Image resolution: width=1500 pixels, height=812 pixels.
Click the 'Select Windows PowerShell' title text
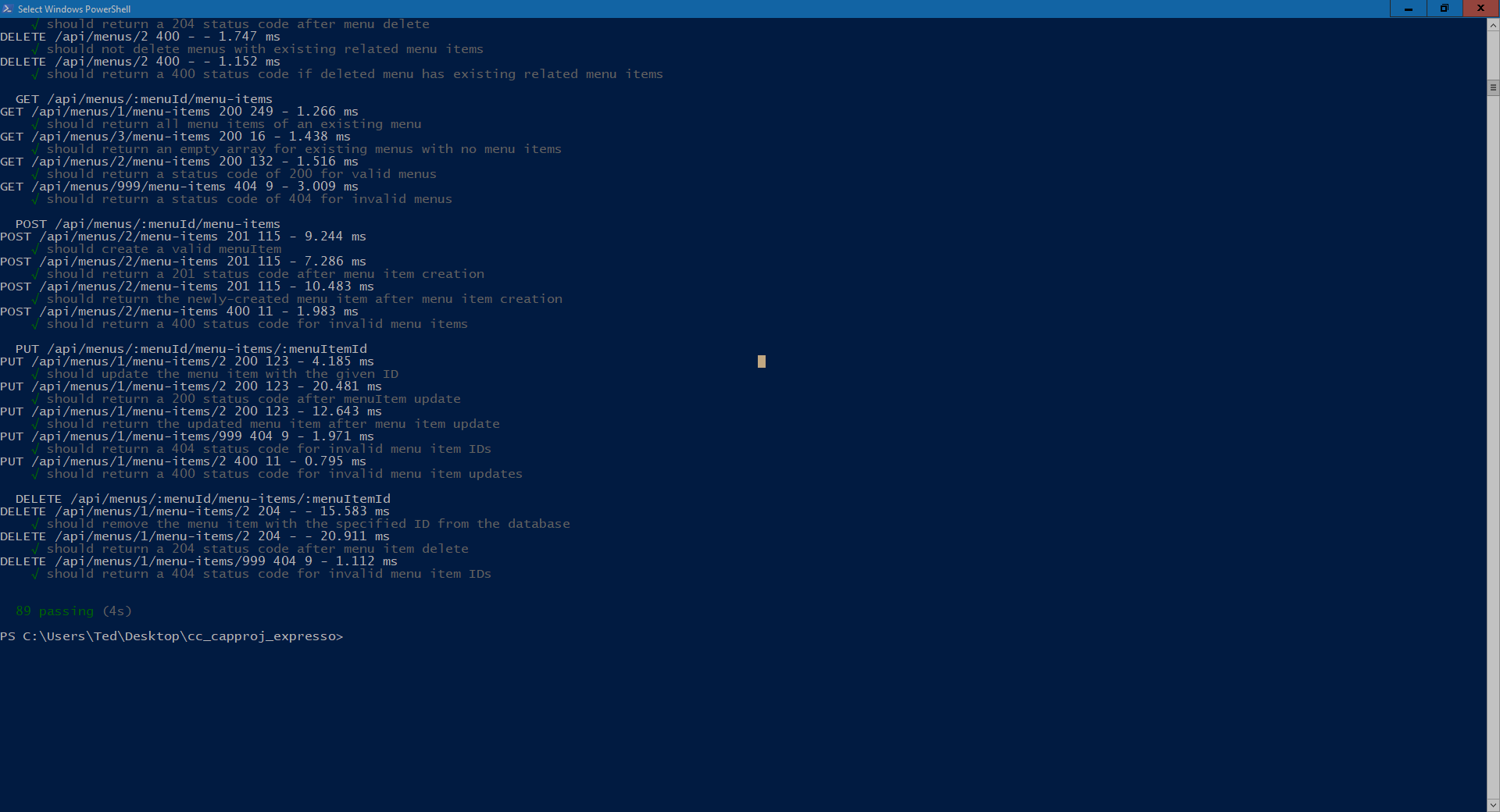tap(74, 9)
